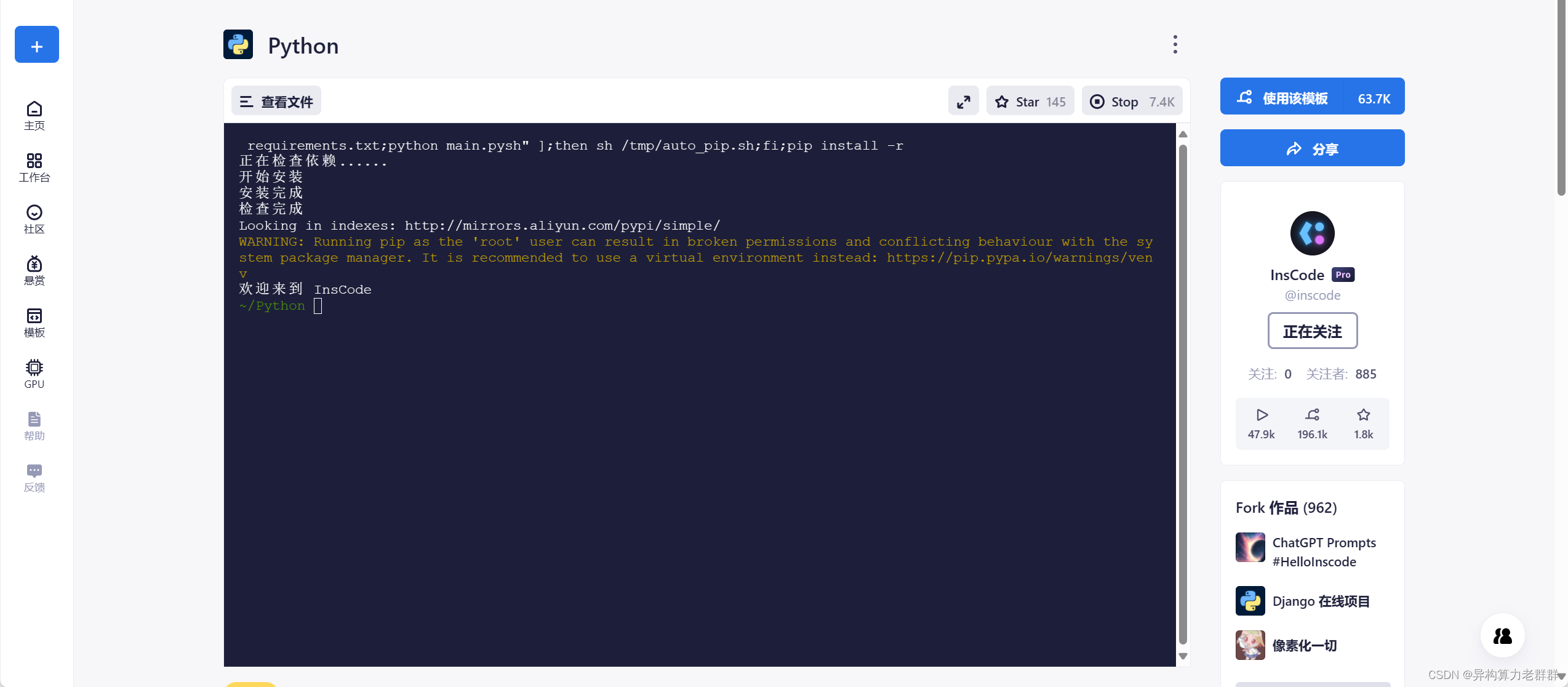Click the blue plus create button
This screenshot has height=687, width=1568.
[x=37, y=45]
